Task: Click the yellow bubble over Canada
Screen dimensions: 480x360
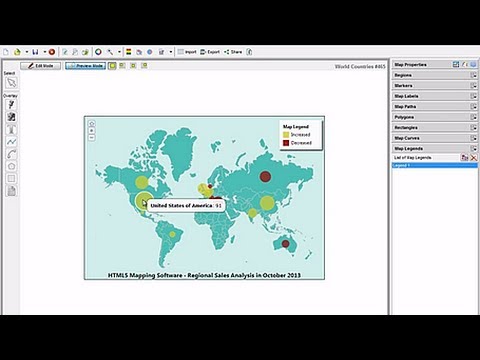Action: click(142, 182)
